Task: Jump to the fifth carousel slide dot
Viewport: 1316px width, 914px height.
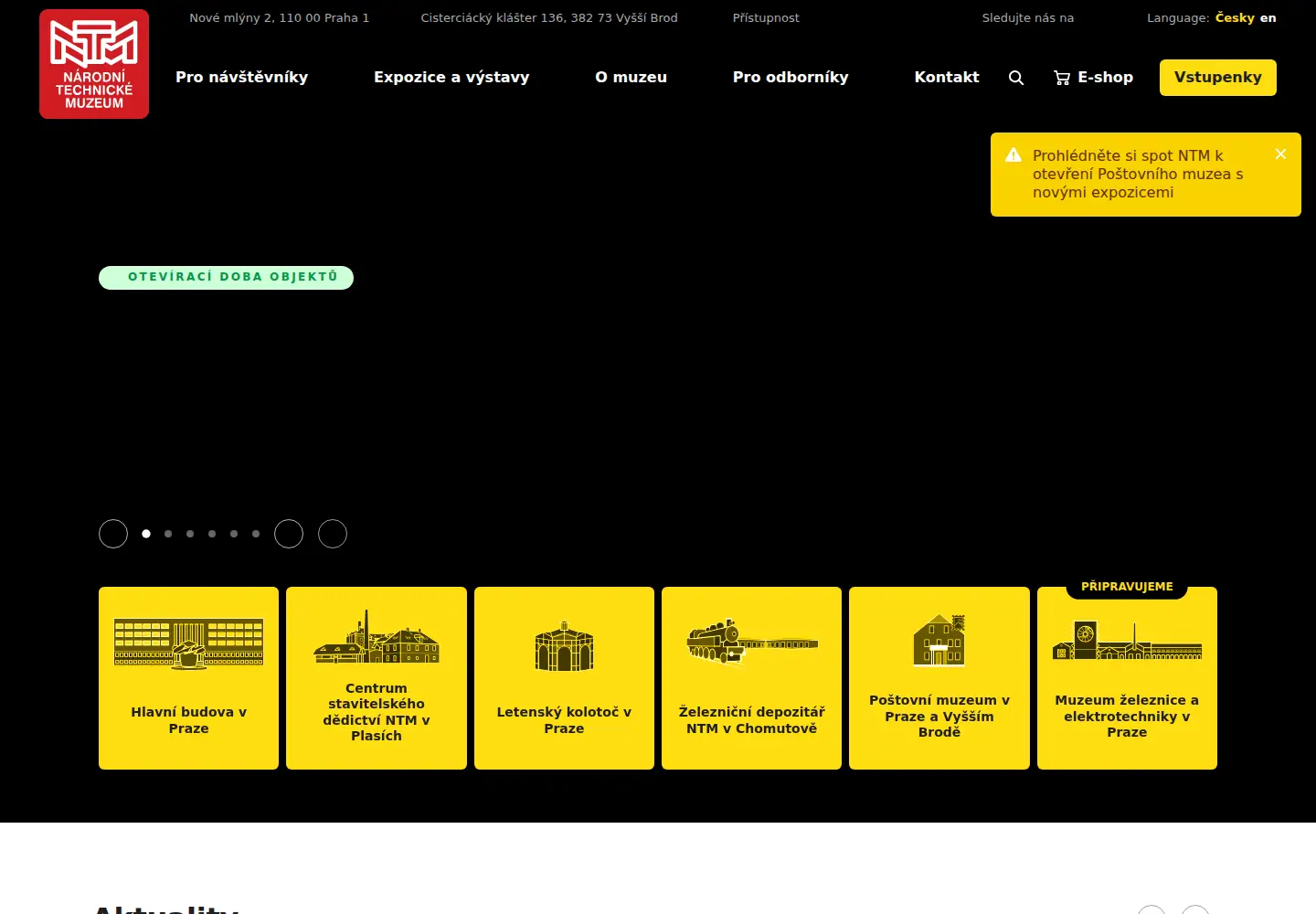Action: tap(234, 534)
